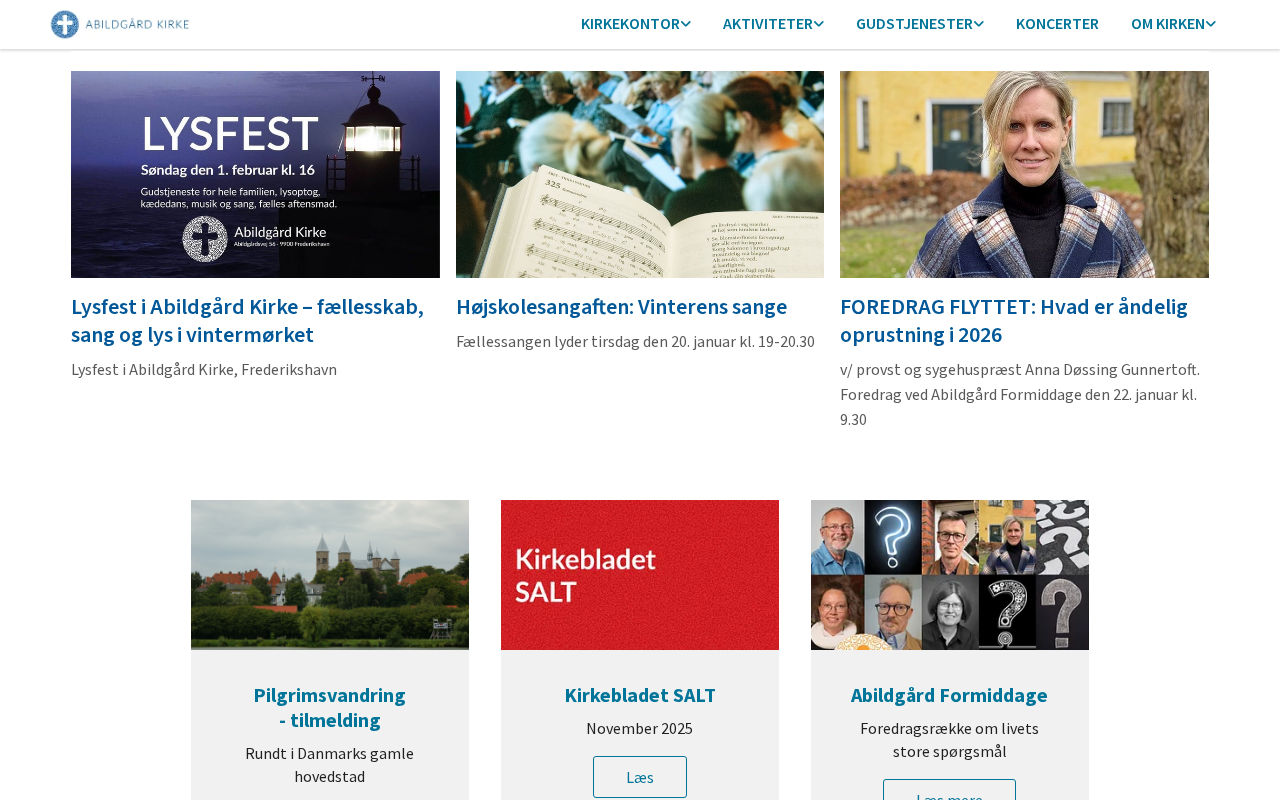Open the Pilgrimsvandring - tilmelding heading
Screen dimensions: 1280x800
tap(330, 707)
